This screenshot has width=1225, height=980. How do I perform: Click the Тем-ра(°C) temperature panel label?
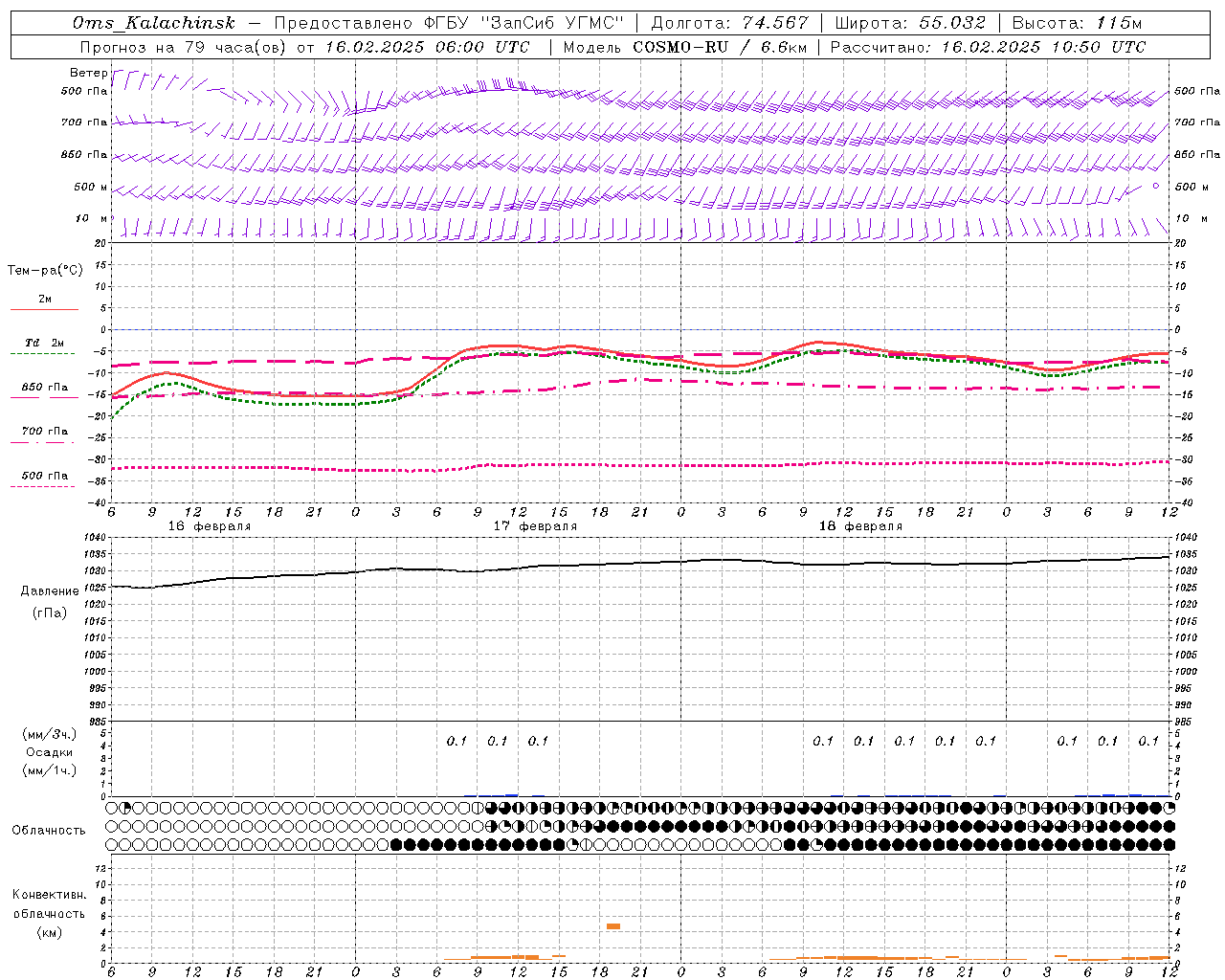click(45, 271)
